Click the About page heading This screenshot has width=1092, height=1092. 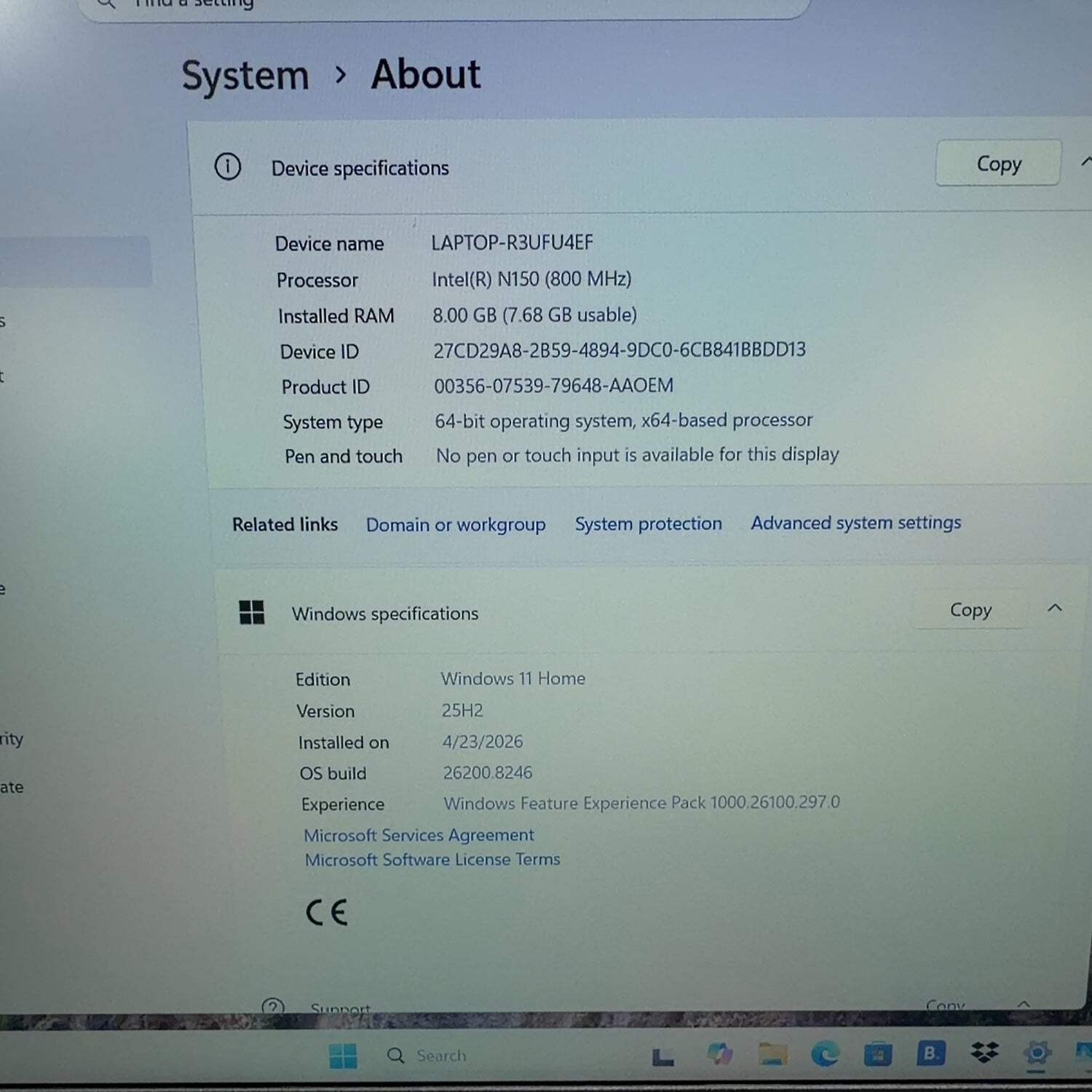click(x=426, y=74)
